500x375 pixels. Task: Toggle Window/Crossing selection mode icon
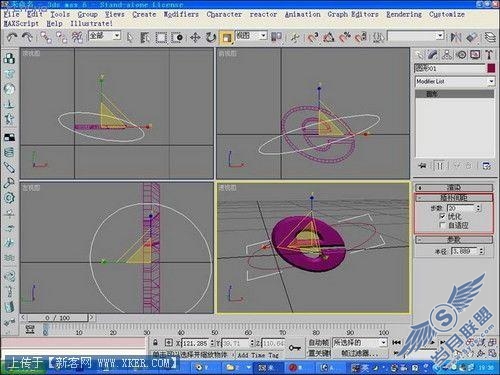(177, 37)
